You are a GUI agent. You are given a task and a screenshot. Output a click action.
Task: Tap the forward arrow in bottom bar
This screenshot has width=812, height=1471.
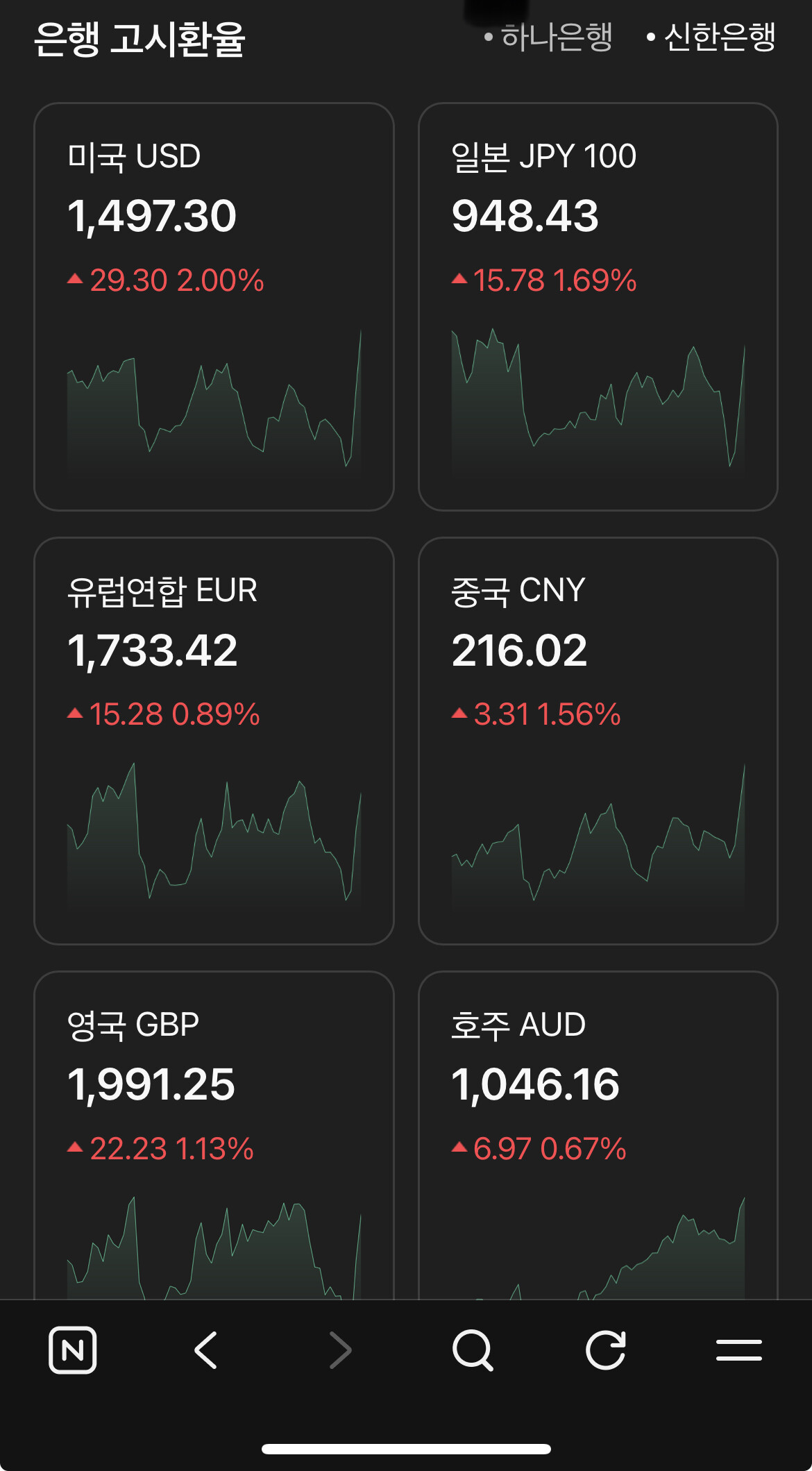pos(340,1350)
